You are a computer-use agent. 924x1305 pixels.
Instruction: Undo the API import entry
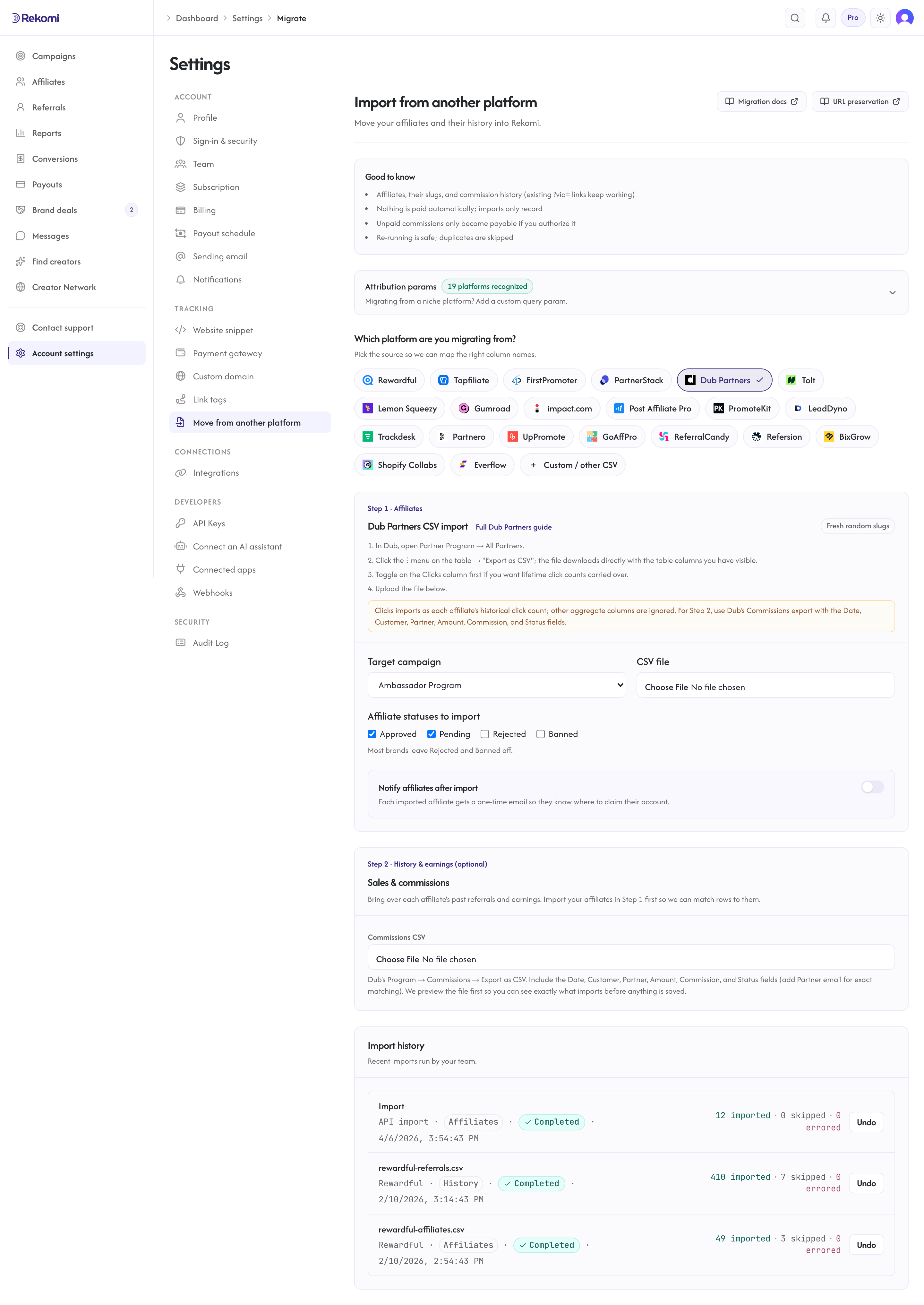pyautogui.click(x=866, y=1122)
